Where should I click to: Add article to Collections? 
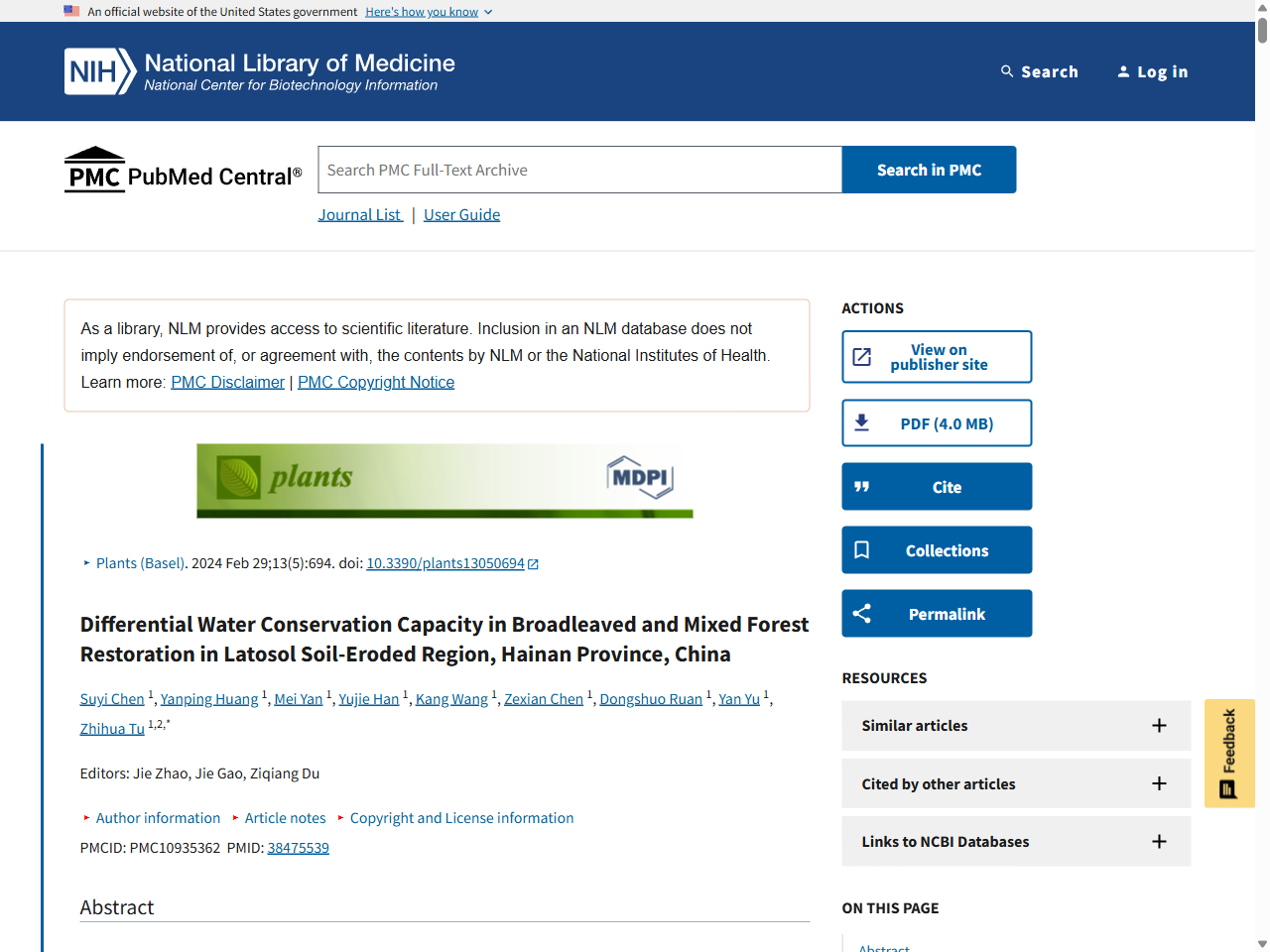pyautogui.click(x=937, y=550)
